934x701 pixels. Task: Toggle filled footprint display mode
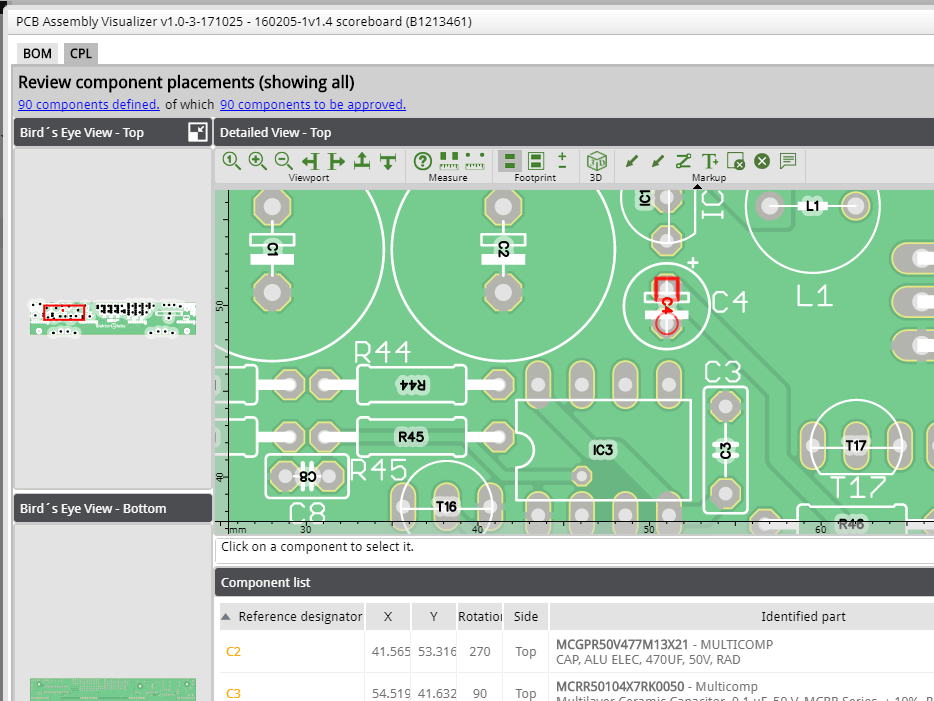pos(510,160)
